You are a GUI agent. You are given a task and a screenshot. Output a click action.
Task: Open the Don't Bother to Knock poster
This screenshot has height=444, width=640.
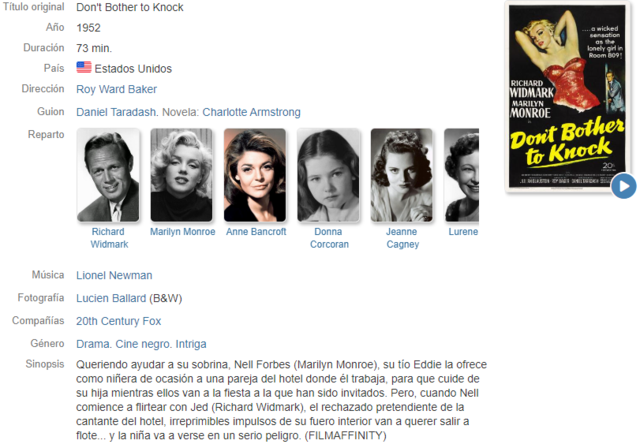(567, 96)
